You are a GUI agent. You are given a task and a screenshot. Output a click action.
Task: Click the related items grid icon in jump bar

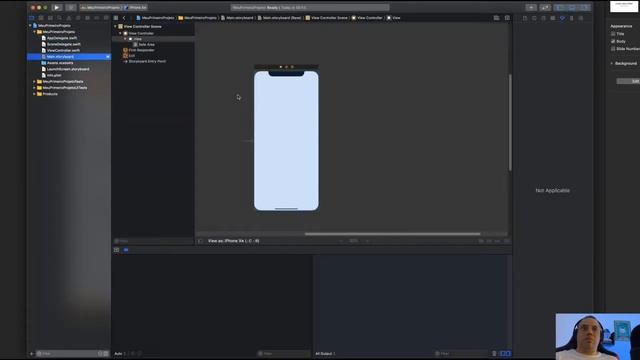tap(116, 18)
